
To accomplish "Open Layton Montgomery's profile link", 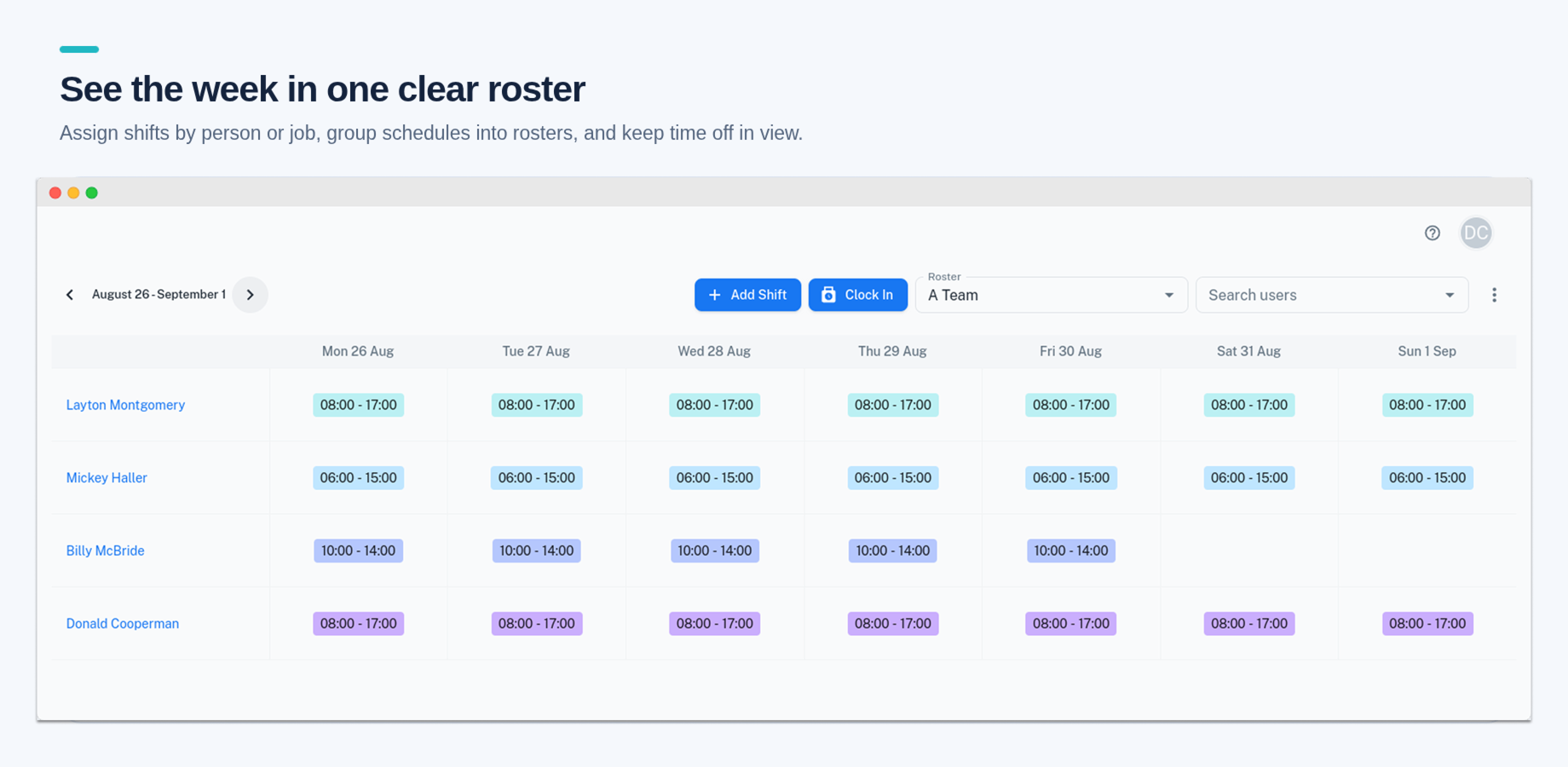I will (x=125, y=405).
